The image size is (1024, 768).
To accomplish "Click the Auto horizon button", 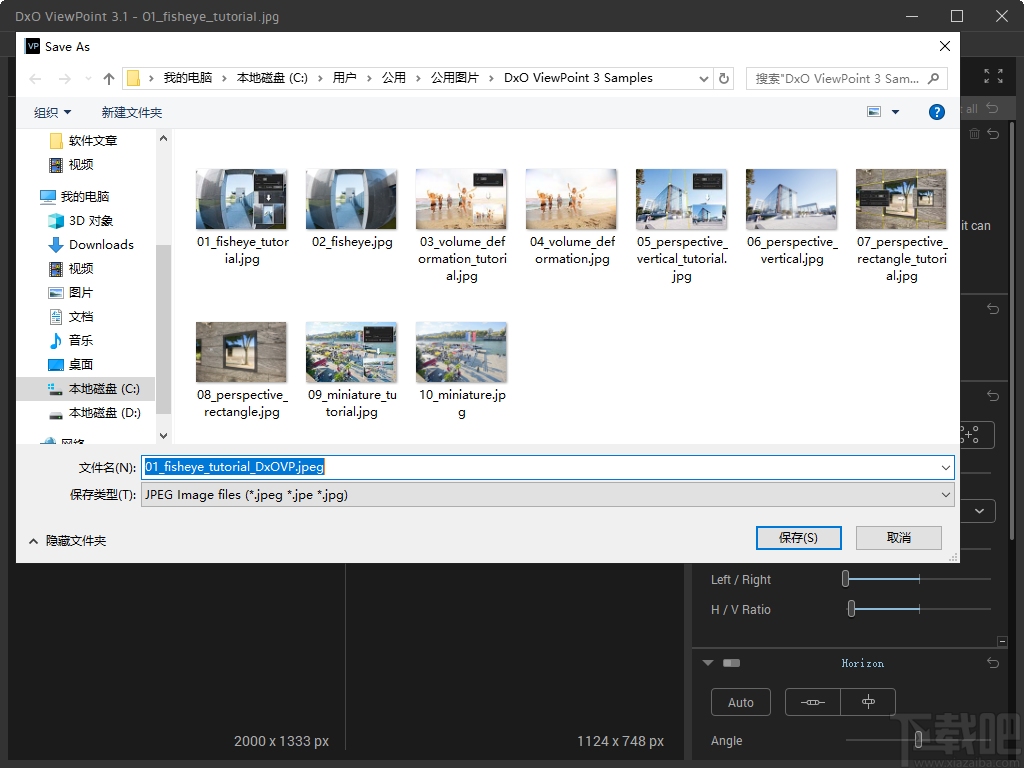I will [740, 702].
